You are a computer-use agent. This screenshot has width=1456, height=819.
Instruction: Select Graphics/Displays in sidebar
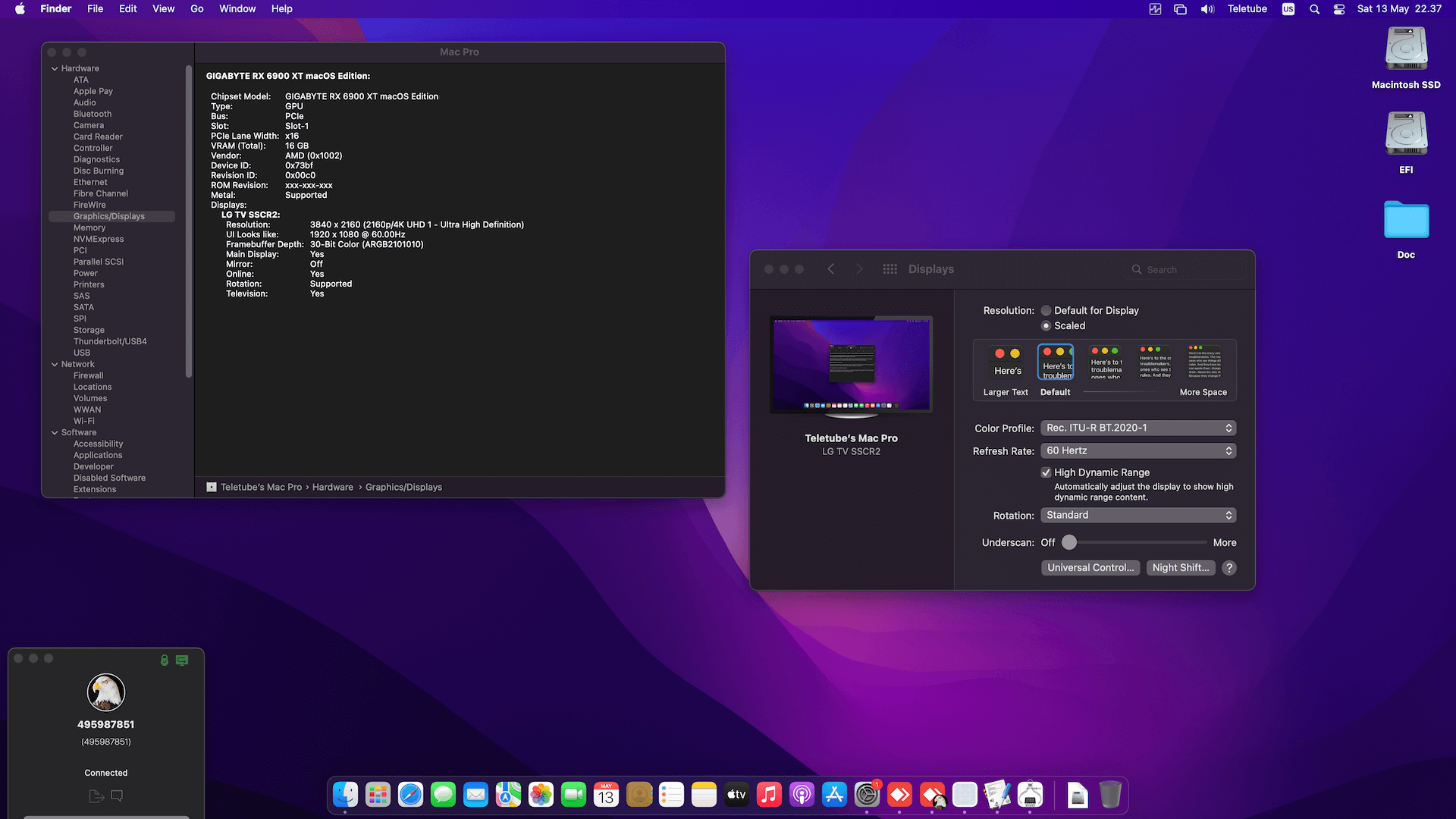tap(111, 217)
